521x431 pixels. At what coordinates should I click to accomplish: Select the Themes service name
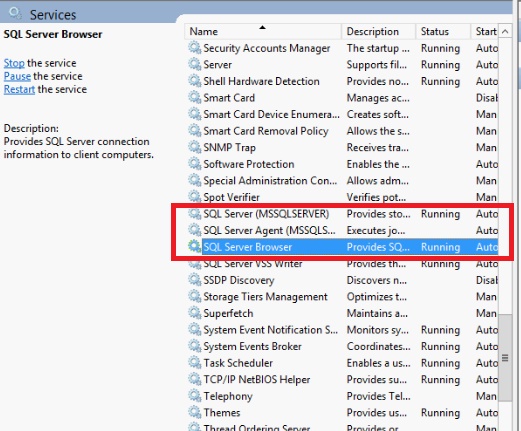point(222,412)
